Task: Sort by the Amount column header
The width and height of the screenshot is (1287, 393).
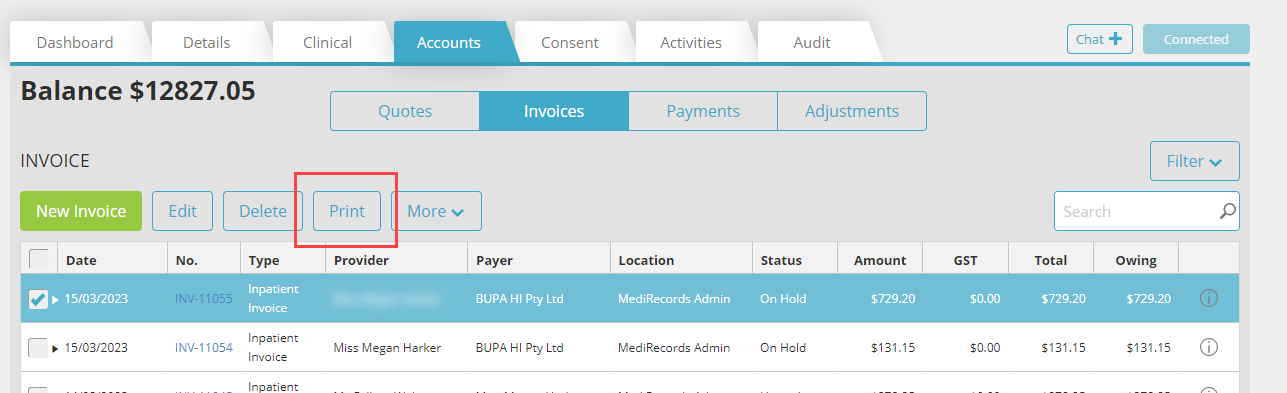Action: point(880,260)
